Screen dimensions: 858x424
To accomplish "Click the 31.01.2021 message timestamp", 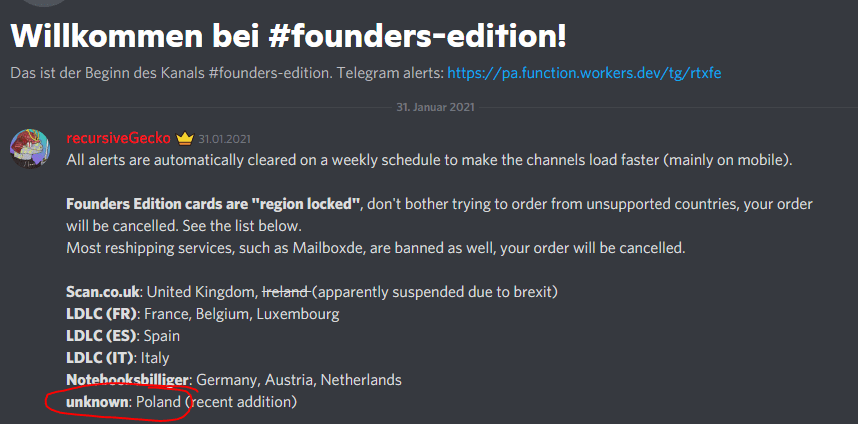I will tap(224, 139).
